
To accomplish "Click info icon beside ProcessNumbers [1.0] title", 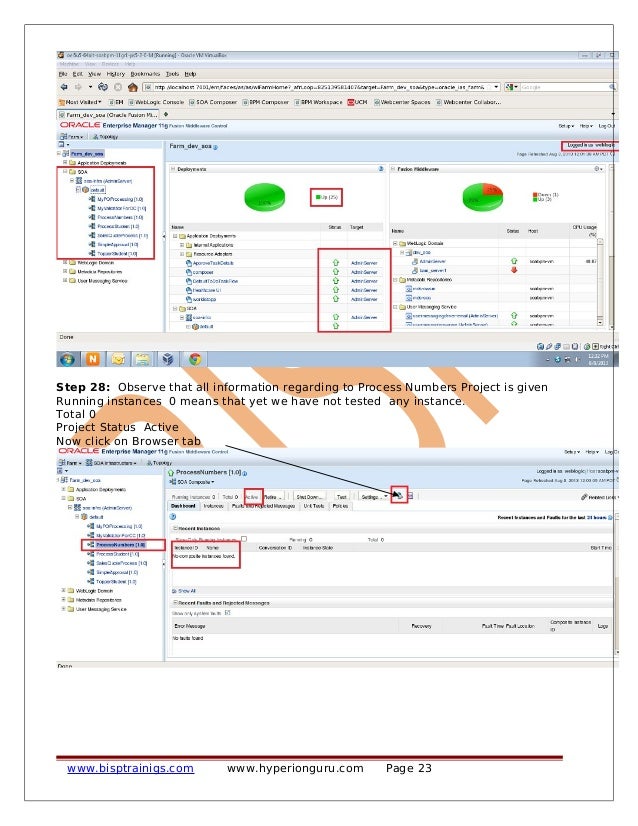I will click(x=244, y=473).
